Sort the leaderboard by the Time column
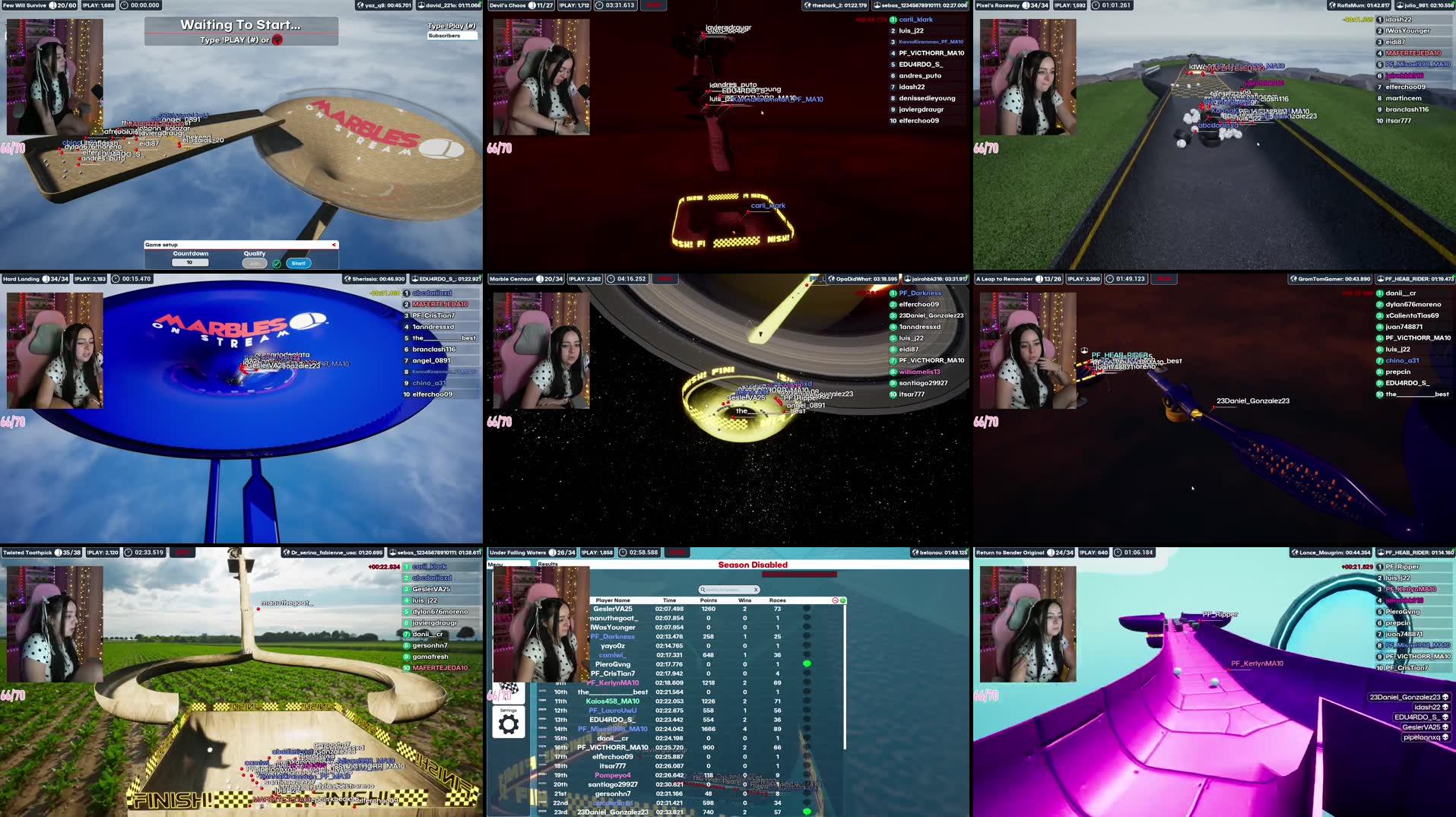This screenshot has width=1456, height=817. [669, 600]
